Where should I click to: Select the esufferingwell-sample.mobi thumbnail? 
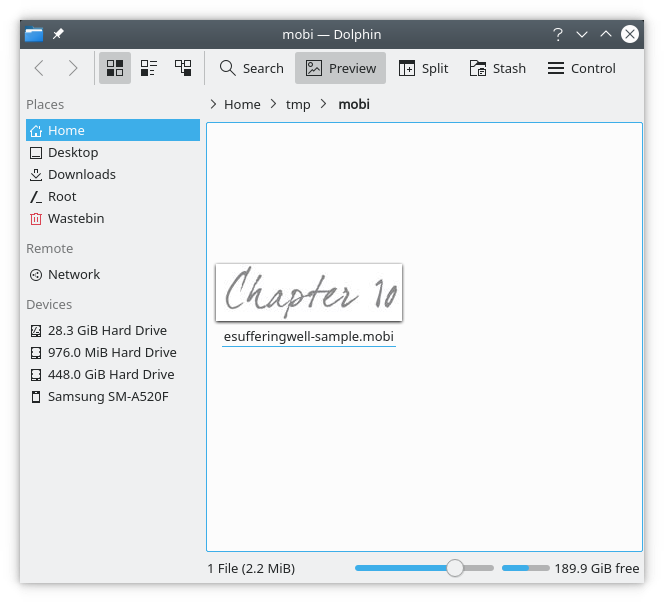click(309, 293)
